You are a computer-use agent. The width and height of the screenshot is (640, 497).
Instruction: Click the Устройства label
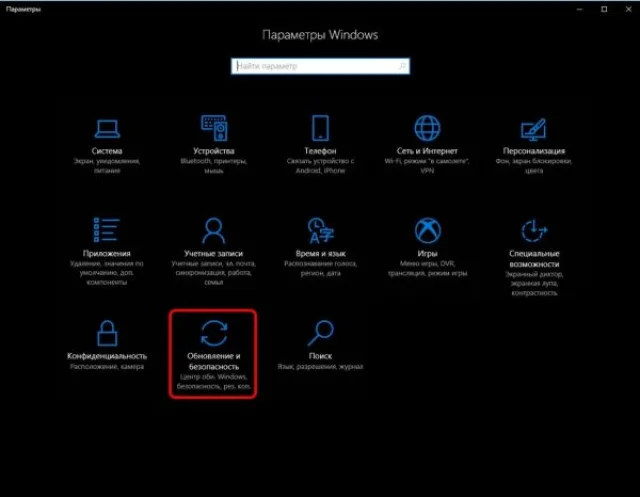point(214,151)
